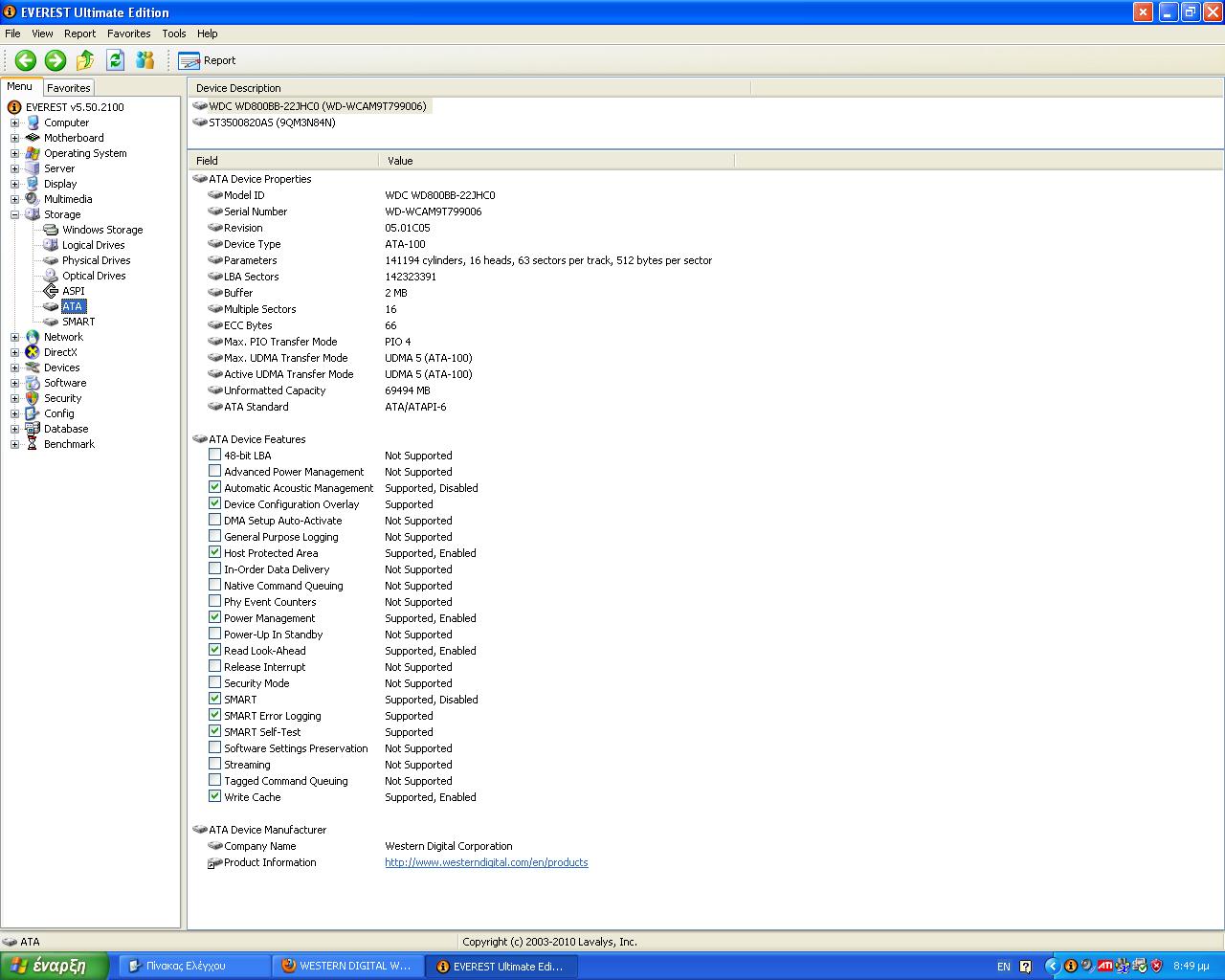The image size is (1225, 980).
Task: Select the Security tree icon
Action: tap(33, 398)
